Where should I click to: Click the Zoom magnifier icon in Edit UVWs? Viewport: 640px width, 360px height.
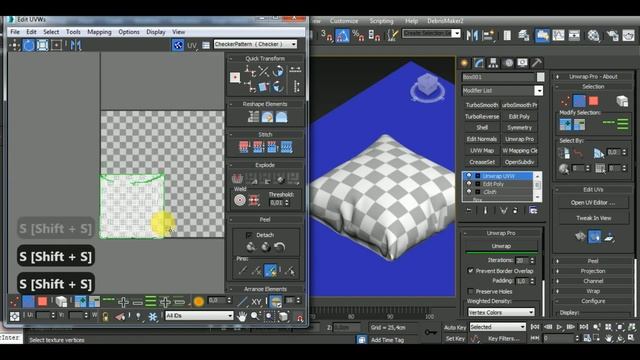(x=256, y=316)
